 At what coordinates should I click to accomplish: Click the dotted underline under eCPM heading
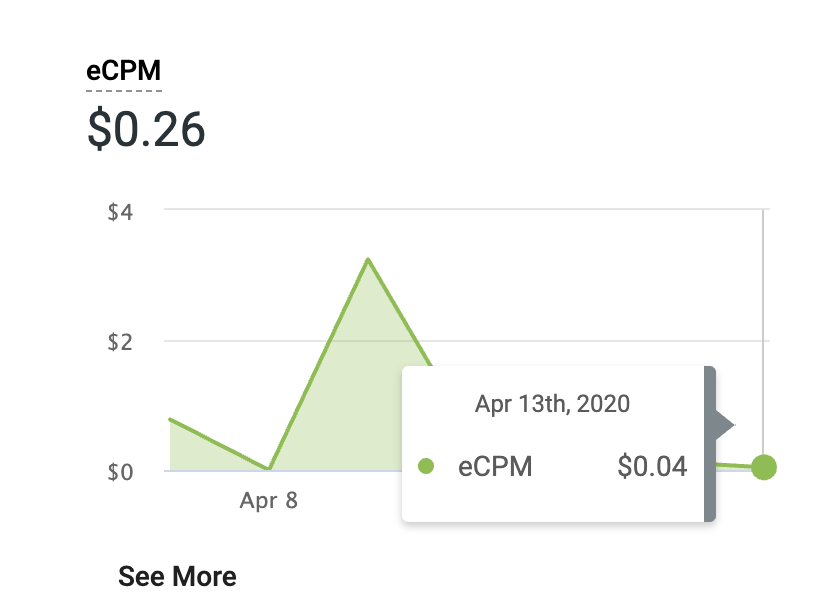(x=122, y=90)
